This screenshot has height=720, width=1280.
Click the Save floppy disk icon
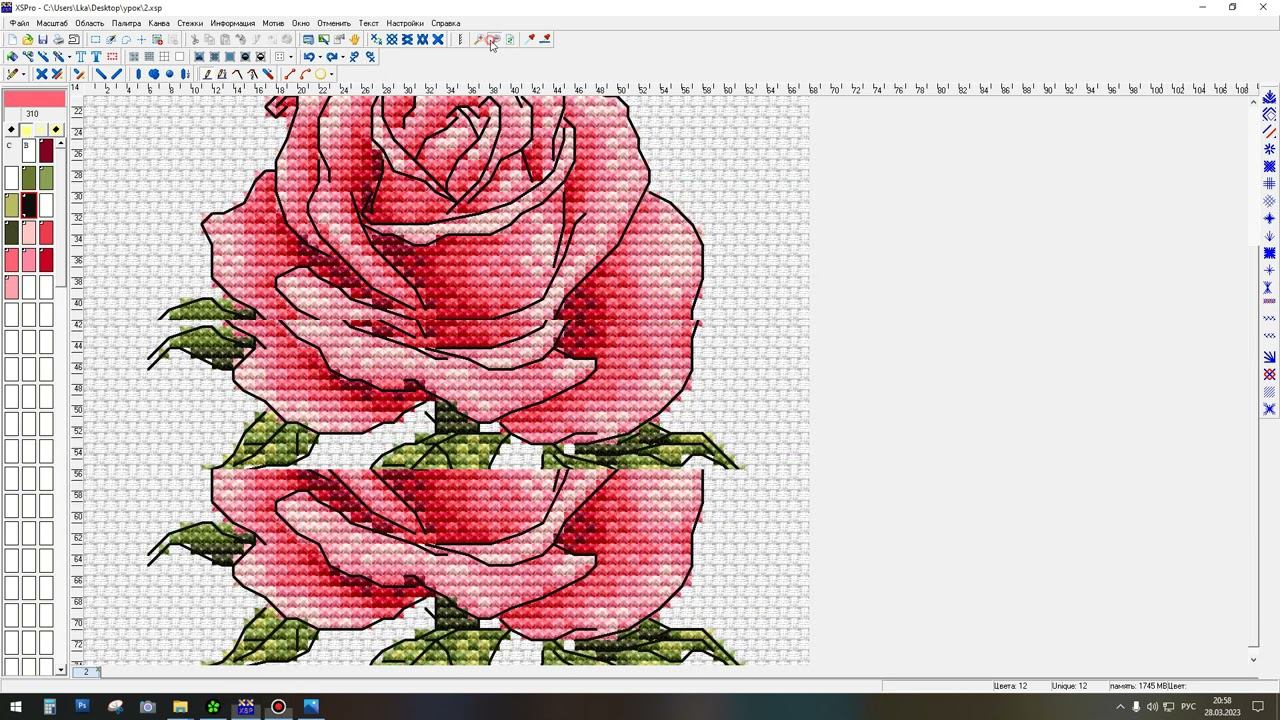pos(42,40)
